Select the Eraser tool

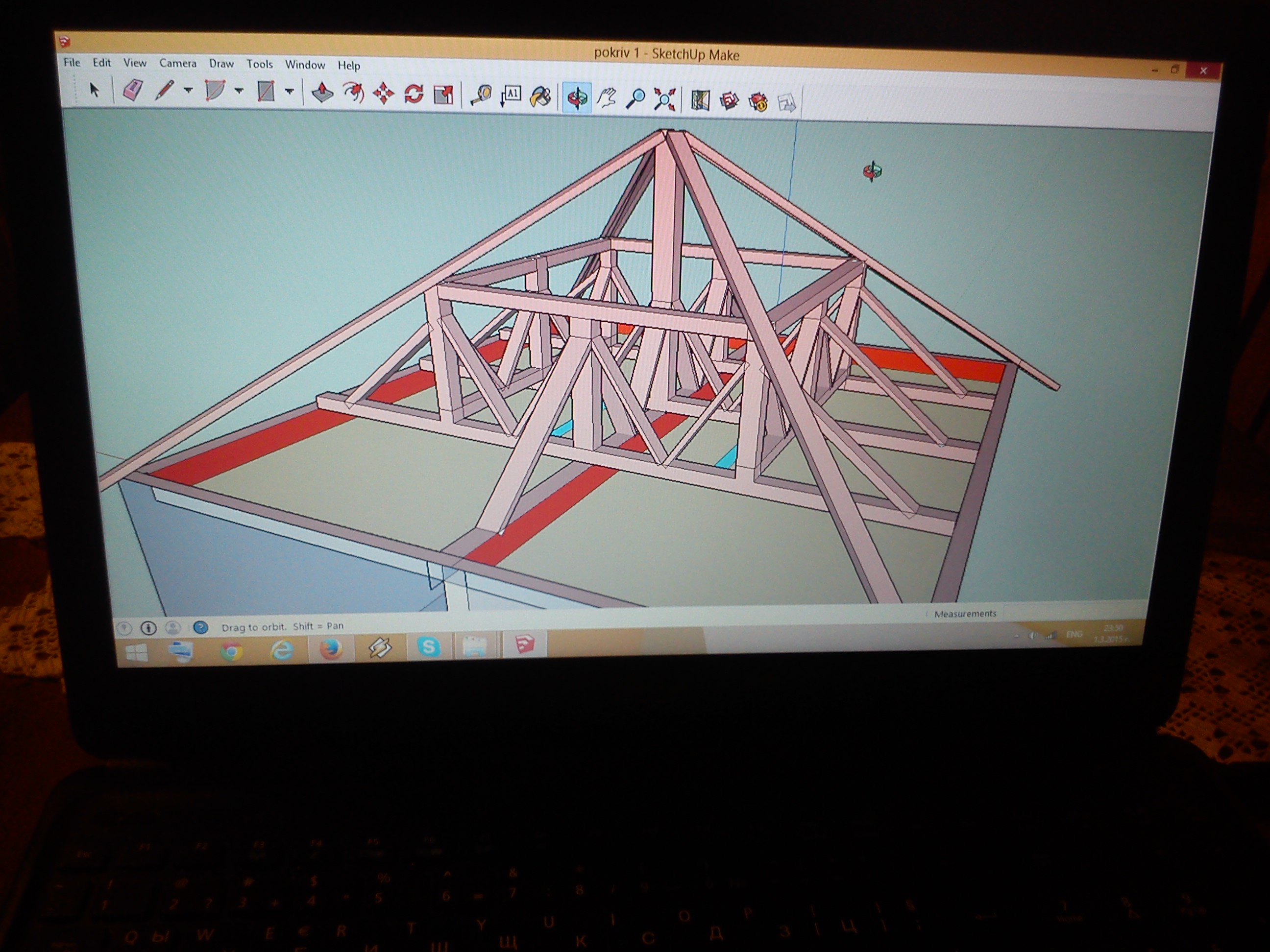(133, 91)
